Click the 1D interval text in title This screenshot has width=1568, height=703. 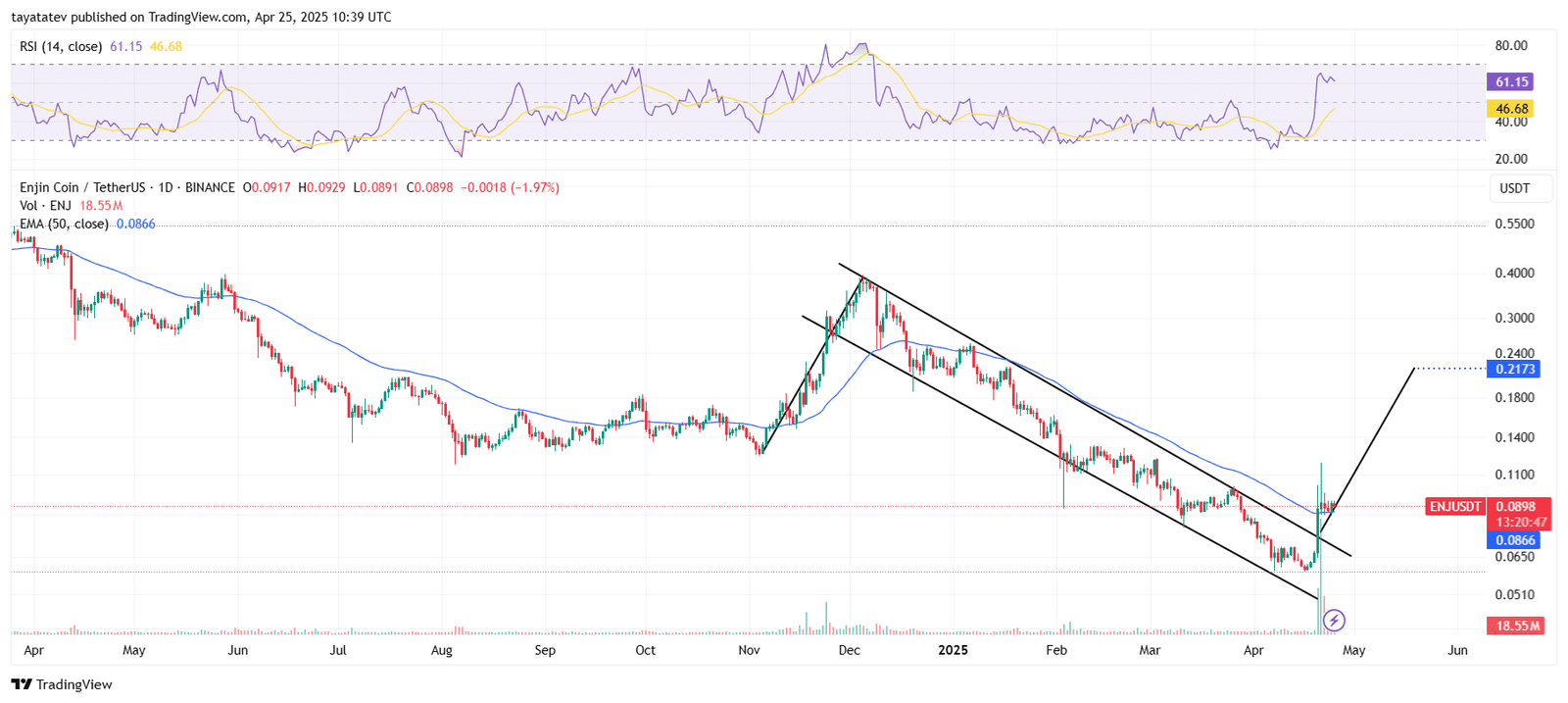[x=166, y=187]
